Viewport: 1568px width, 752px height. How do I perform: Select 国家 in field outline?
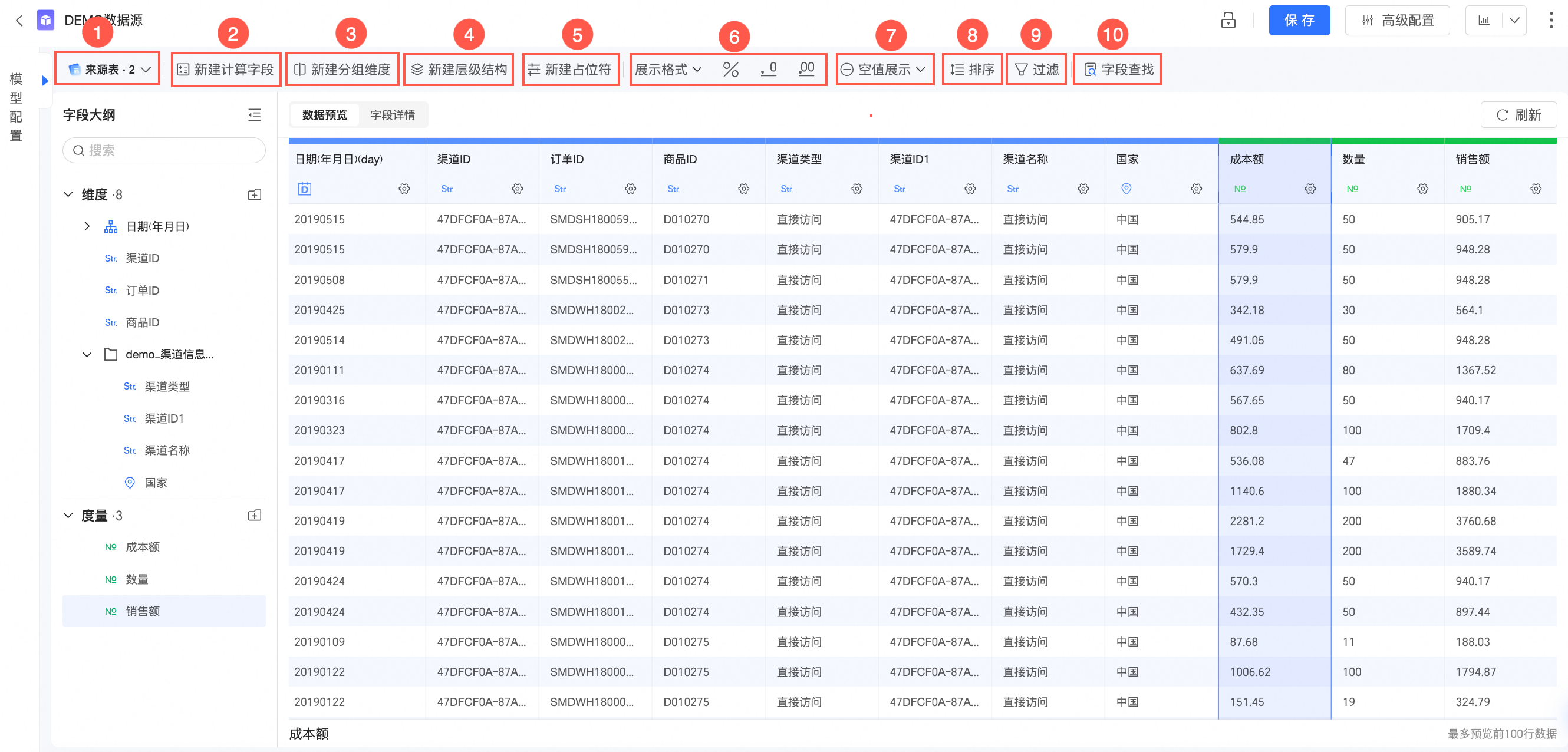tap(156, 483)
